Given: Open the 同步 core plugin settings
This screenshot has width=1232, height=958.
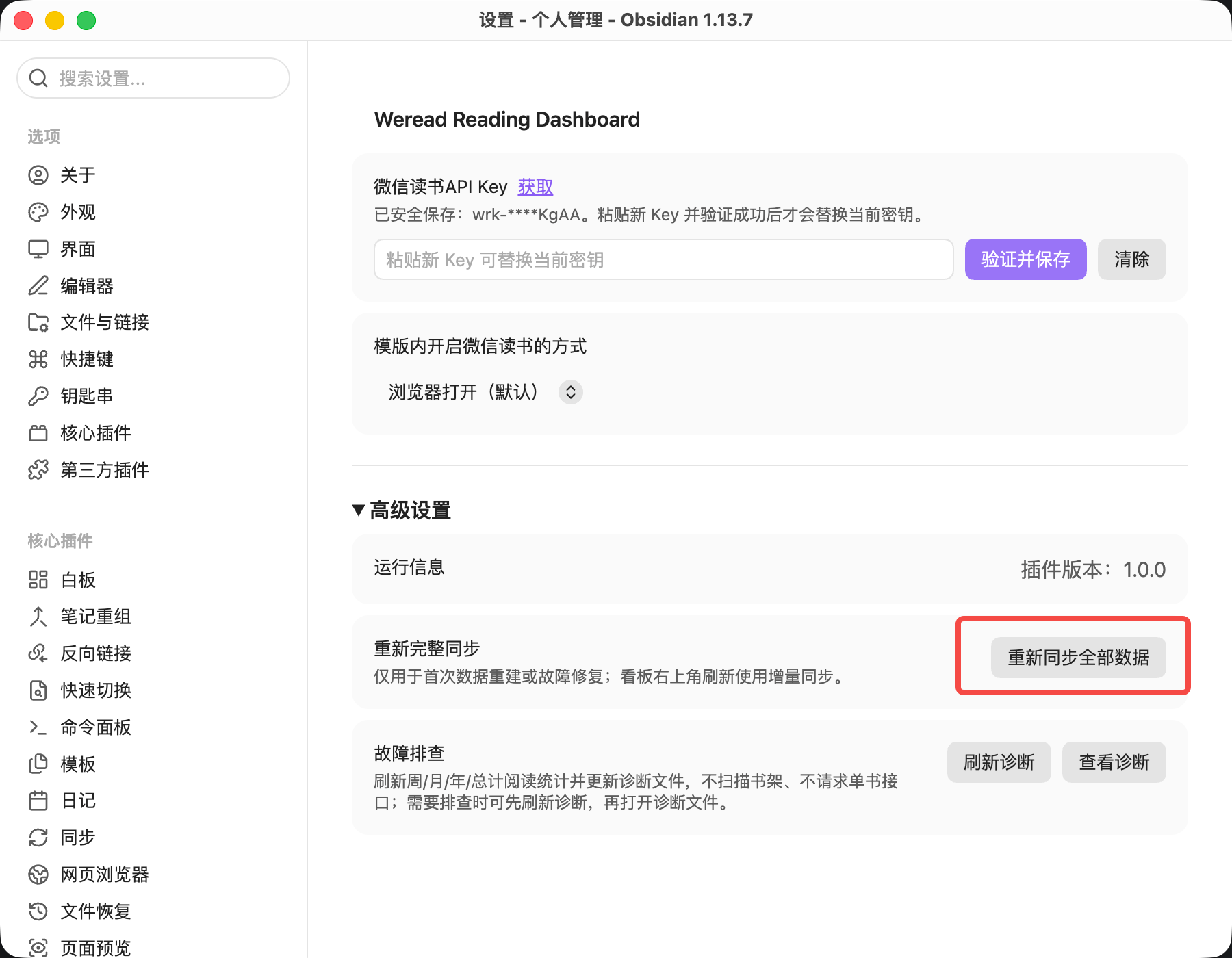Looking at the screenshot, I should 153,838.
